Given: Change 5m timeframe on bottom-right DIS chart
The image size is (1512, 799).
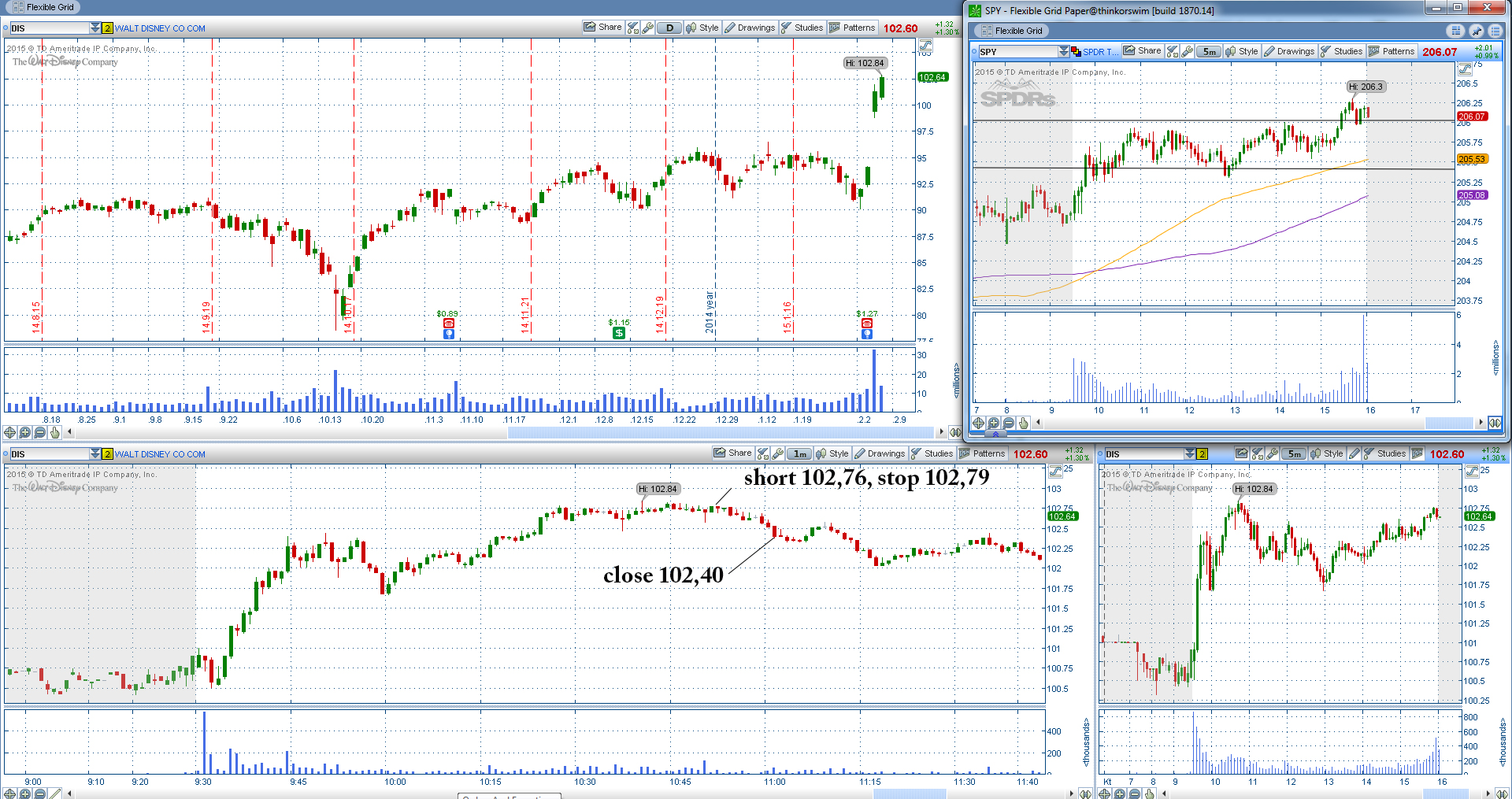Looking at the screenshot, I should click(1294, 453).
